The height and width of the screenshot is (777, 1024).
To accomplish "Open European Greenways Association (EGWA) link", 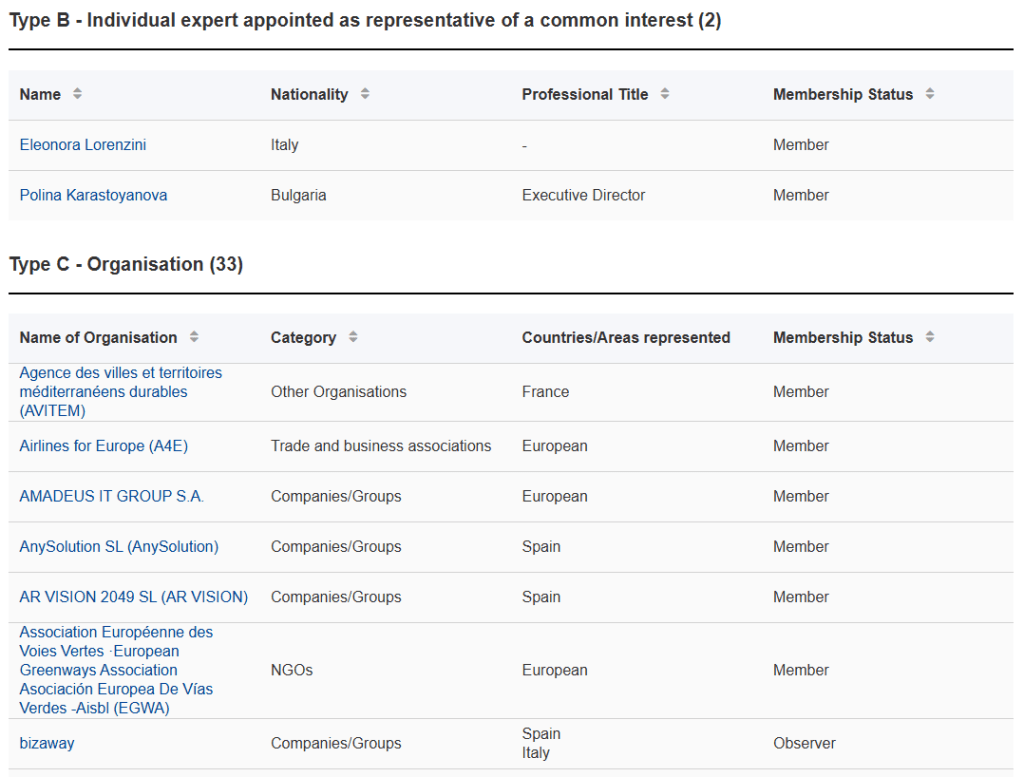I will [116, 670].
